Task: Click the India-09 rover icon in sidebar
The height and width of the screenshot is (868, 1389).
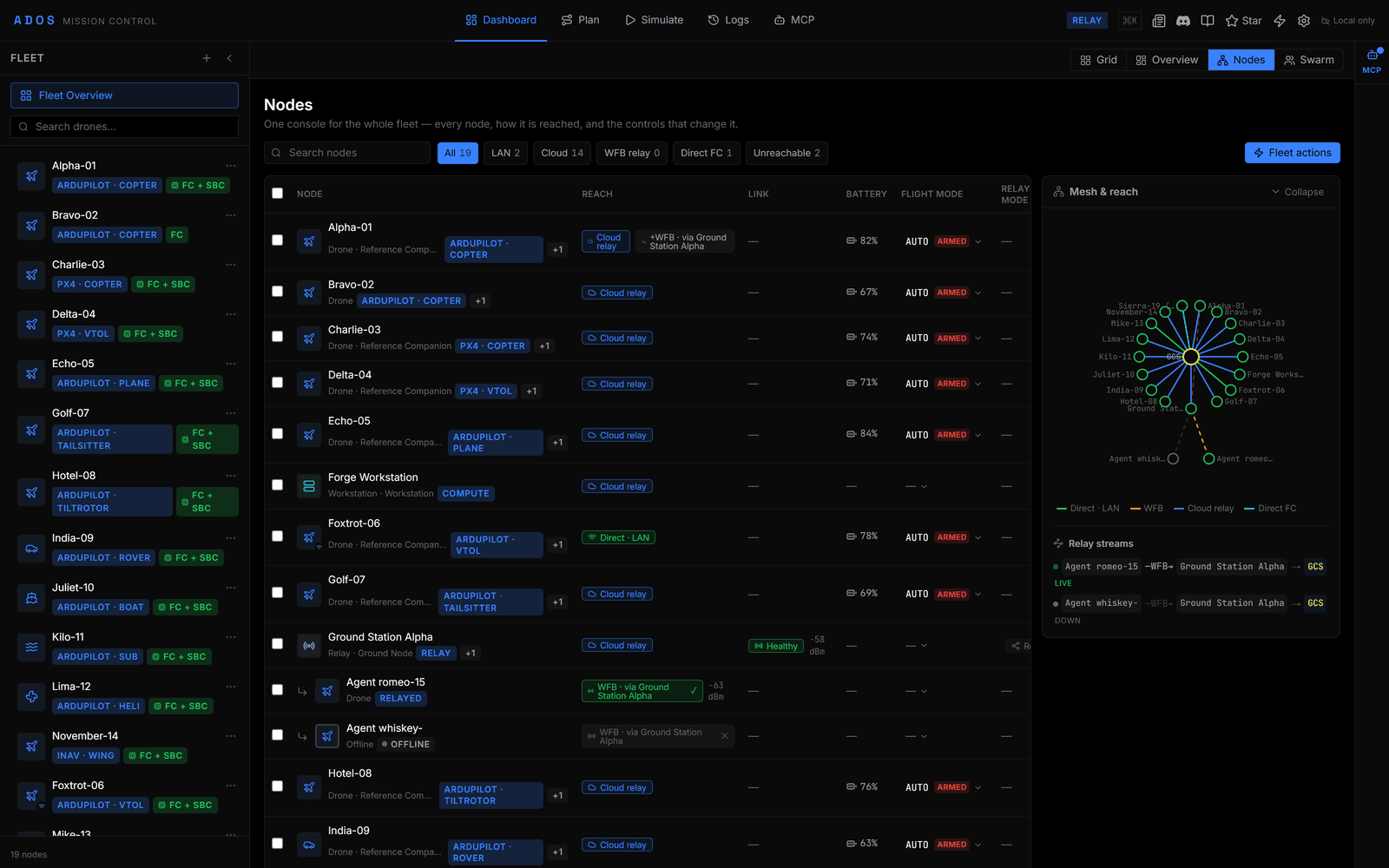Action: point(31,549)
